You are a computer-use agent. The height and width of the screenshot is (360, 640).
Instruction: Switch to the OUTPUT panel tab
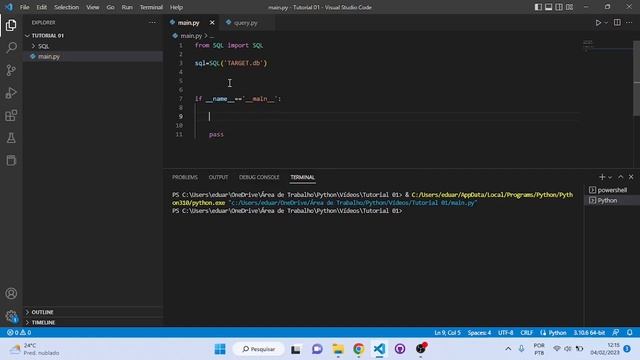pyautogui.click(x=218, y=177)
